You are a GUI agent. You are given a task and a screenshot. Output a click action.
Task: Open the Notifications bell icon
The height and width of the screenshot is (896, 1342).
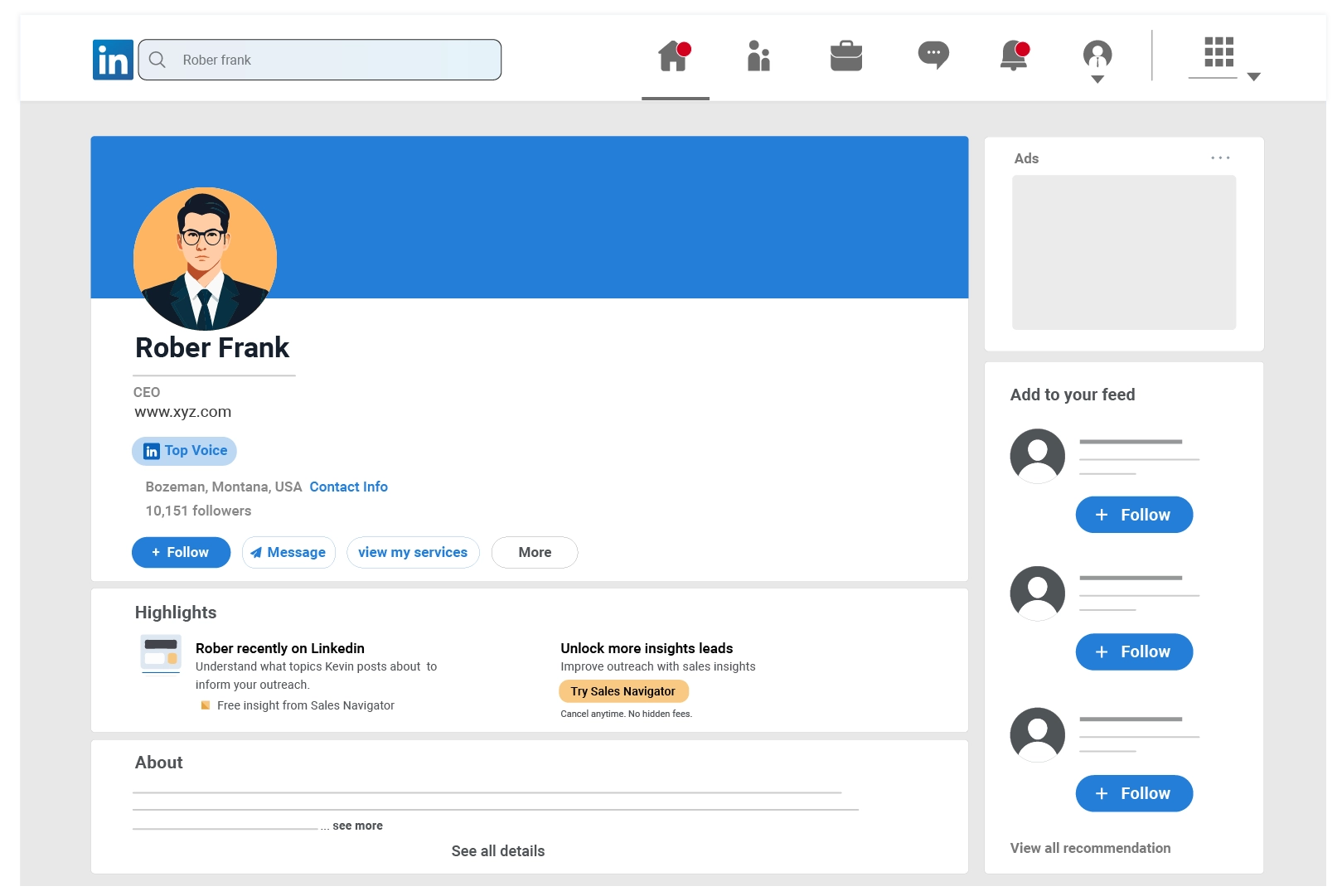[1014, 56]
